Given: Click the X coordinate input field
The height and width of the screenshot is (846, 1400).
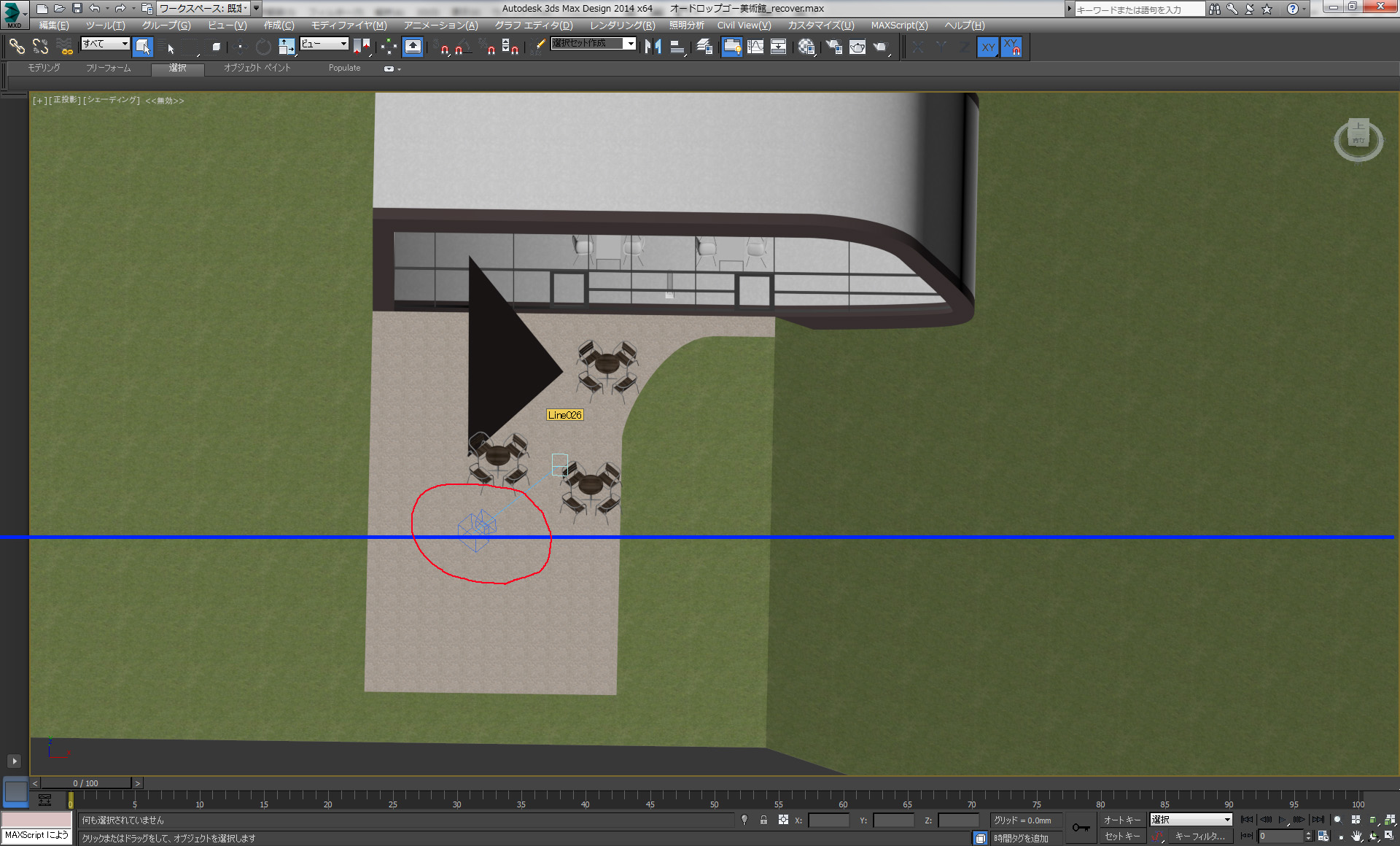Looking at the screenshot, I should point(828,820).
